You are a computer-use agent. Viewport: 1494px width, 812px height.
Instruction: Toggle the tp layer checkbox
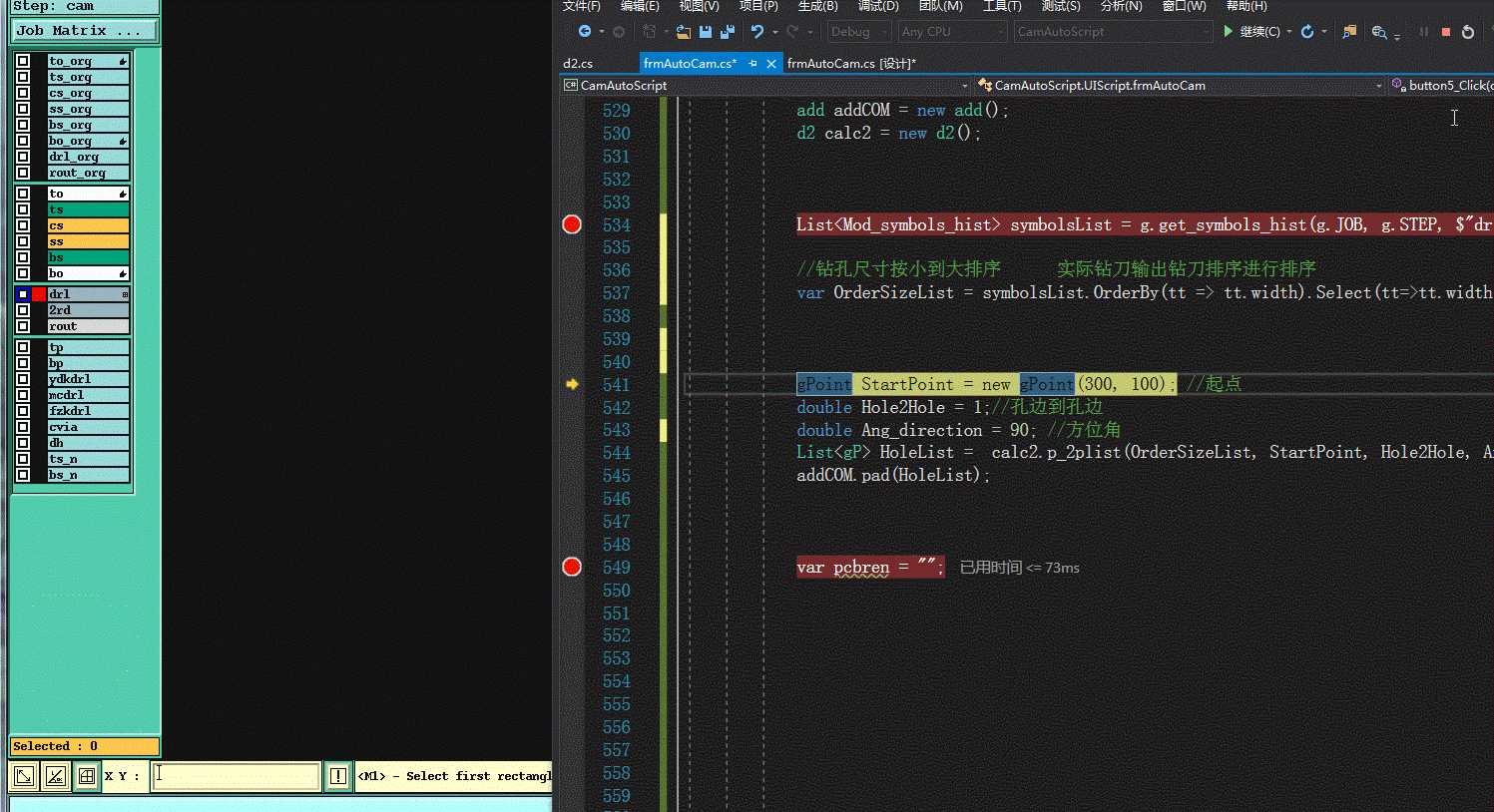(x=23, y=347)
